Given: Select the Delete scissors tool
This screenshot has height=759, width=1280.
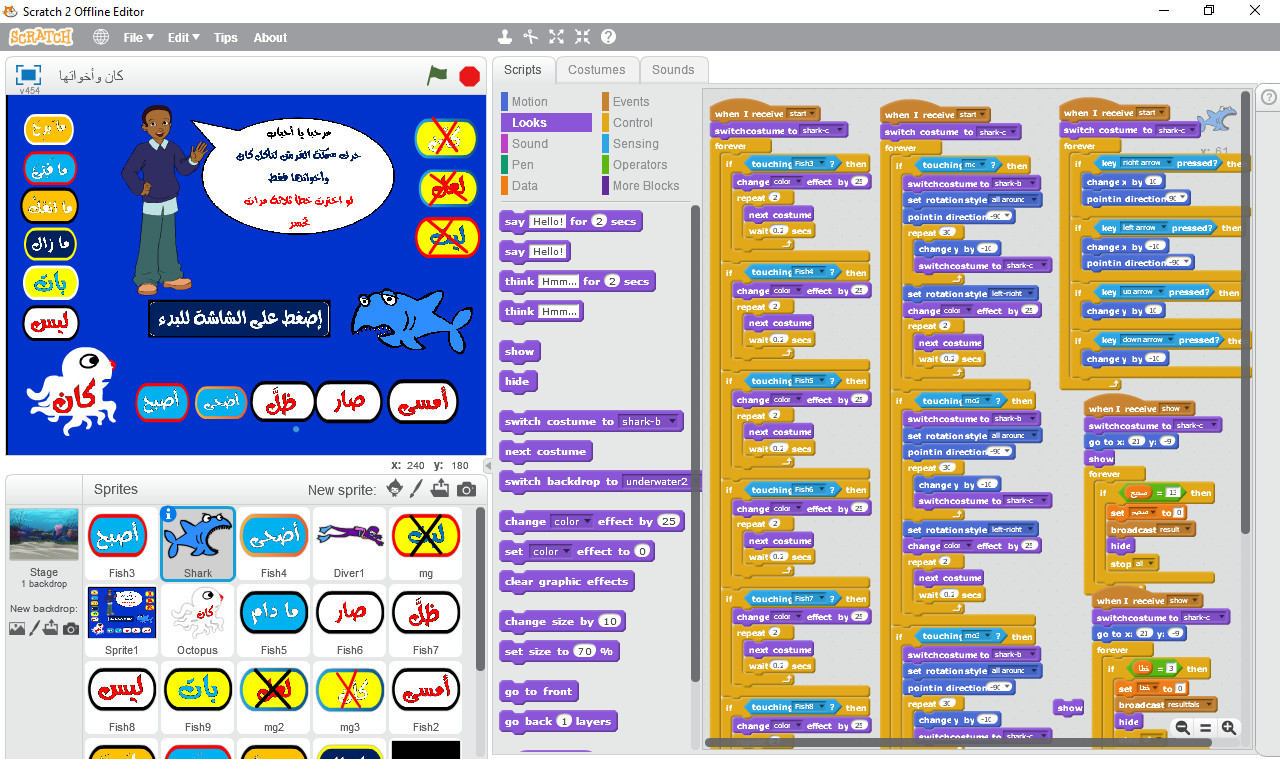Looking at the screenshot, I should pos(531,37).
